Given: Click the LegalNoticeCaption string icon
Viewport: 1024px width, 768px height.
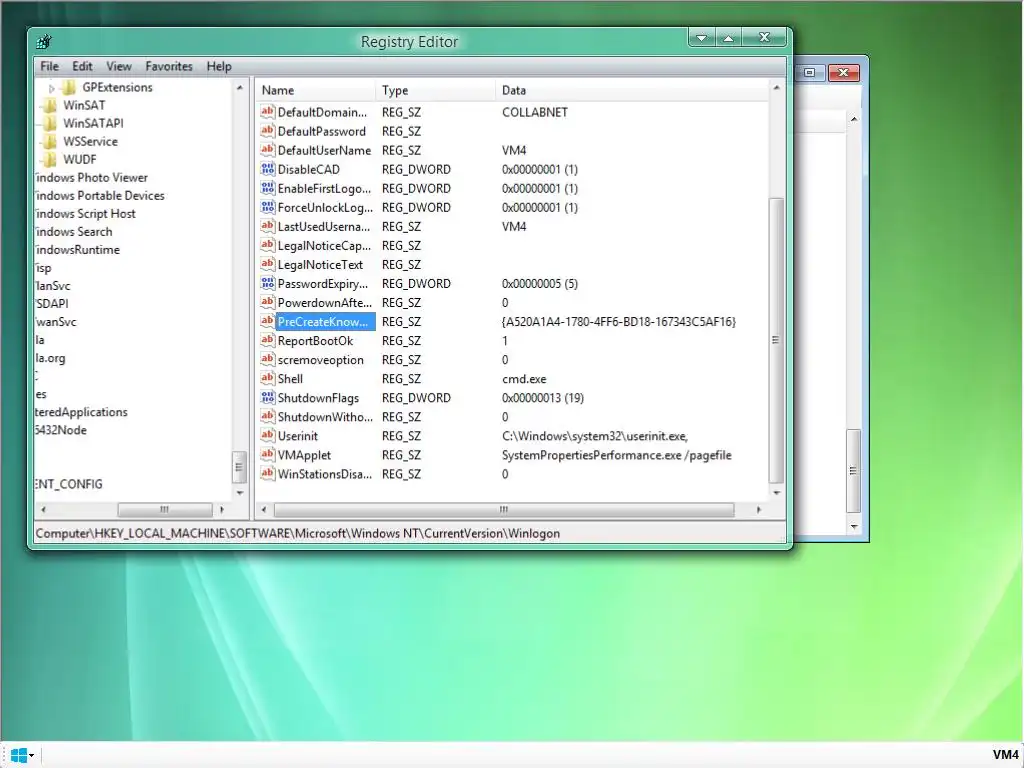Looking at the screenshot, I should 267,245.
